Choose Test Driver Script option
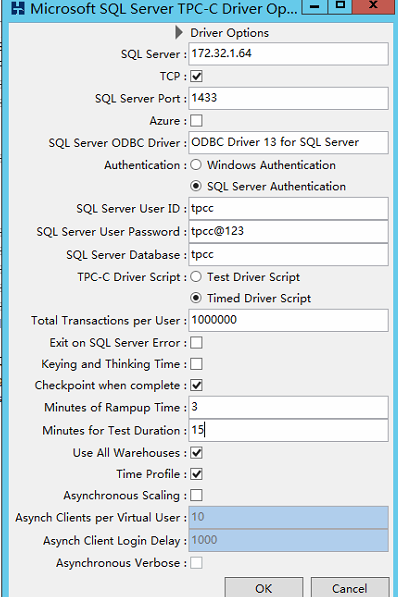 [x=196, y=277]
